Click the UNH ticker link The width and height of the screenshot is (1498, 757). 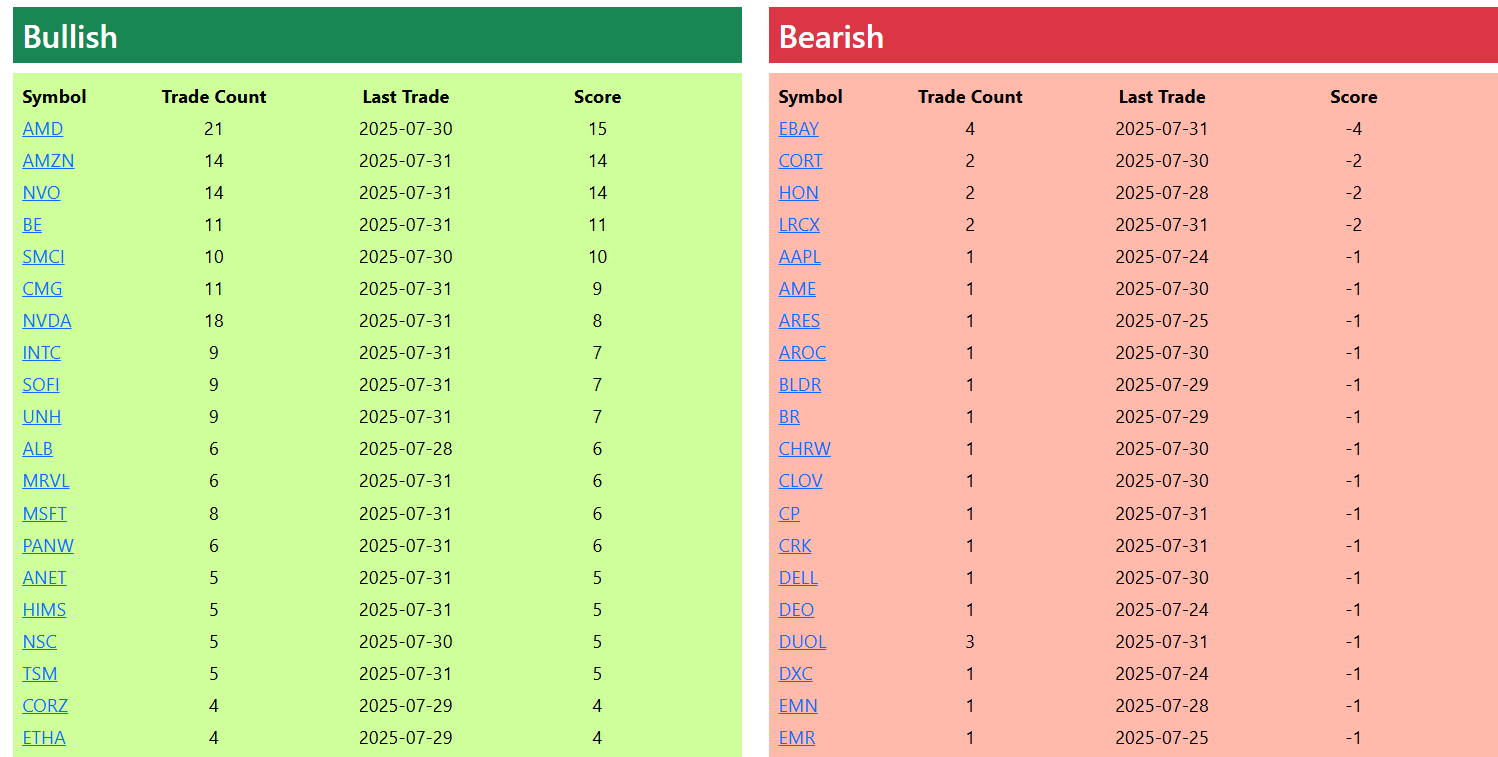click(x=42, y=417)
